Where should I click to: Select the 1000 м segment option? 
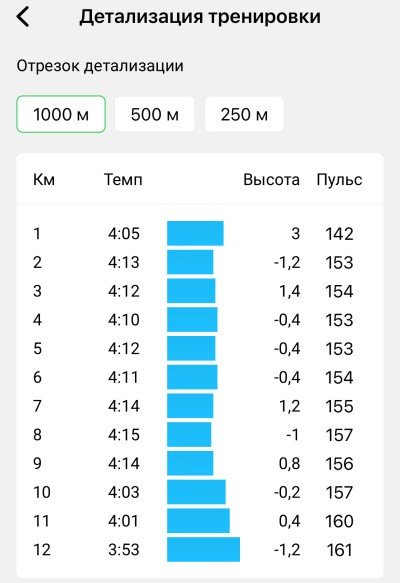[x=61, y=114]
